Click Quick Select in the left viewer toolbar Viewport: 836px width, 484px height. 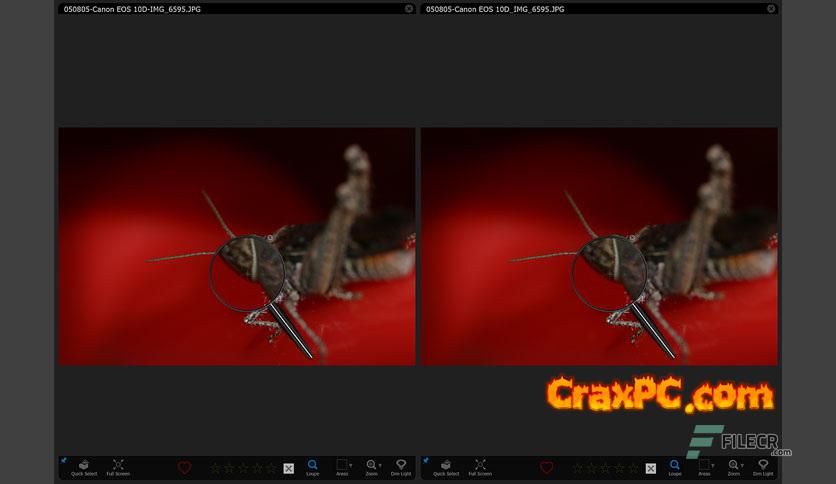[84, 467]
